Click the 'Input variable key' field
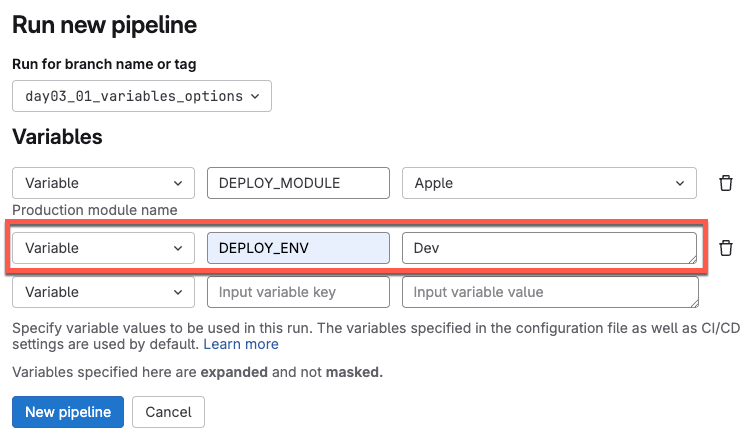Viewport: 747px width, 435px height. click(297, 292)
